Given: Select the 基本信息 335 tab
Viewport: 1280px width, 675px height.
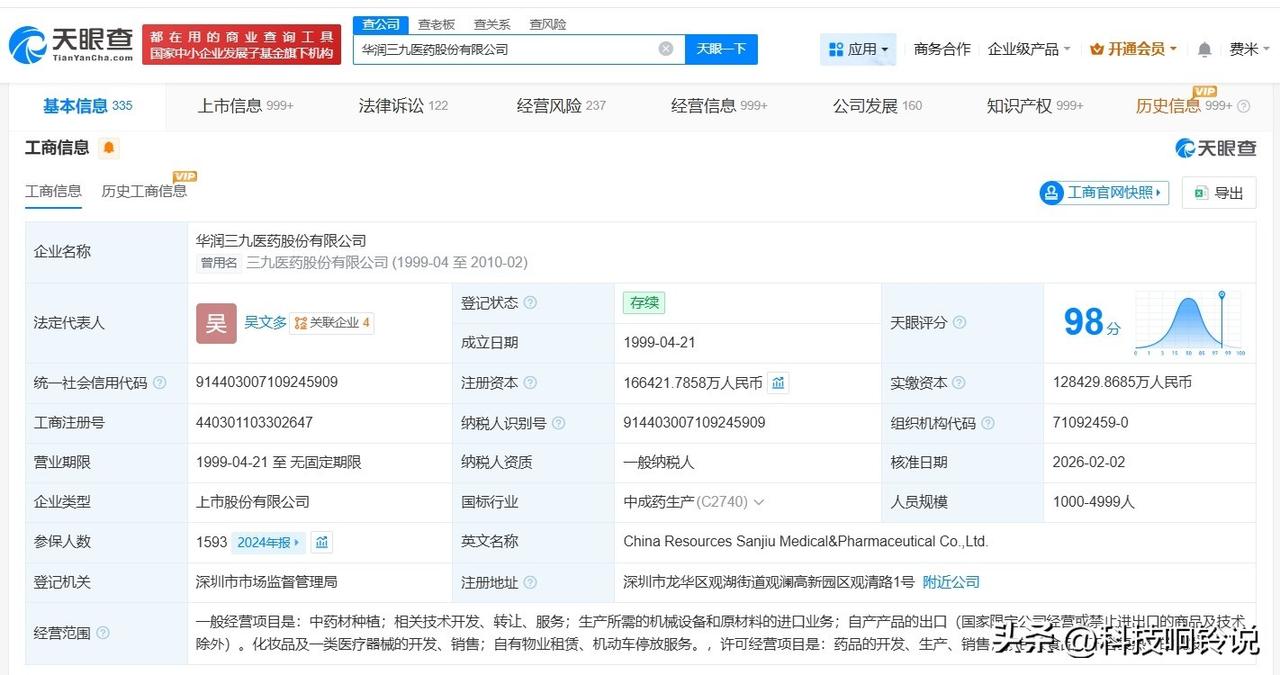Looking at the screenshot, I should (87, 105).
